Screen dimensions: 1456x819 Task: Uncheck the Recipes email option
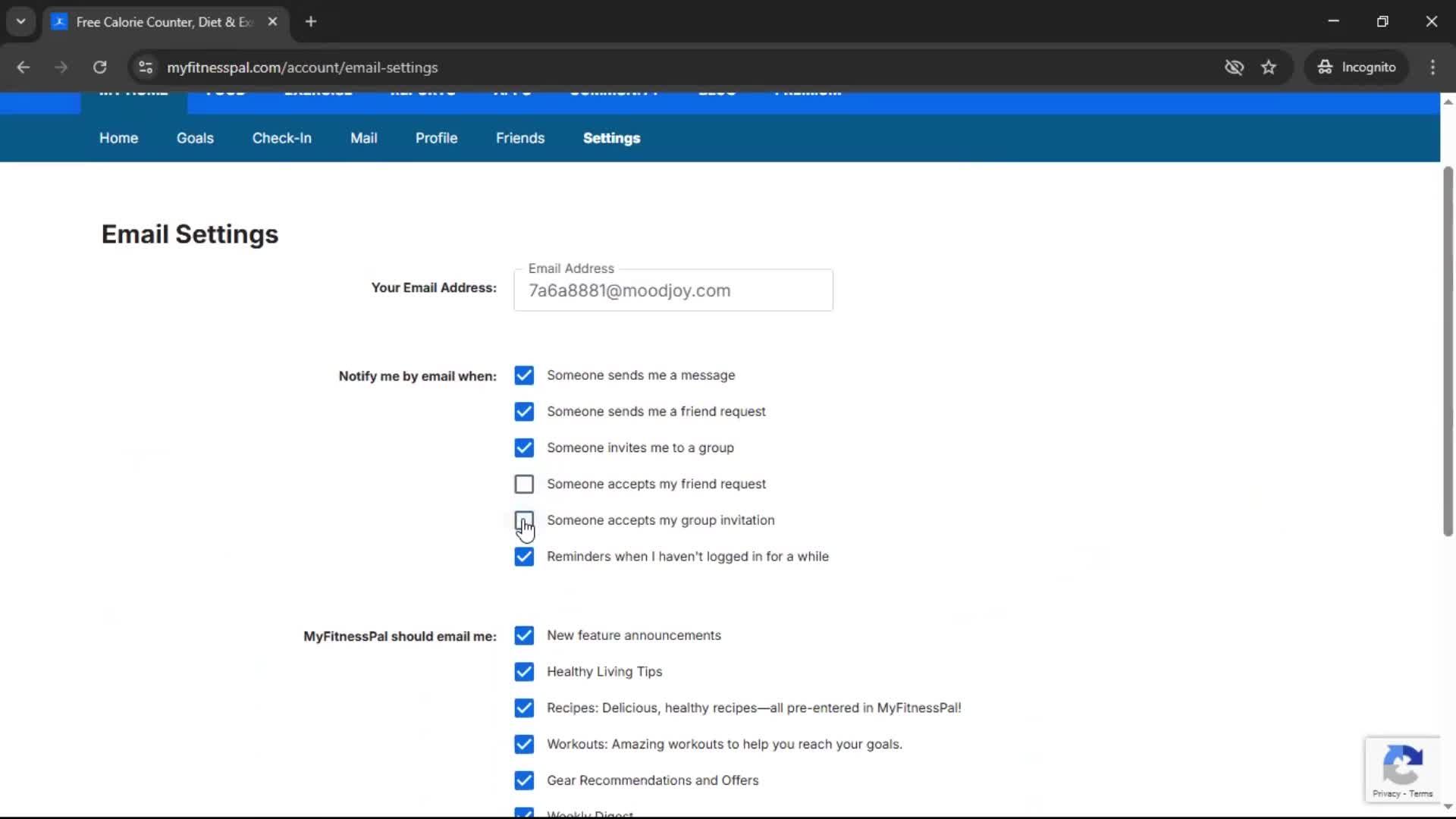click(x=524, y=708)
